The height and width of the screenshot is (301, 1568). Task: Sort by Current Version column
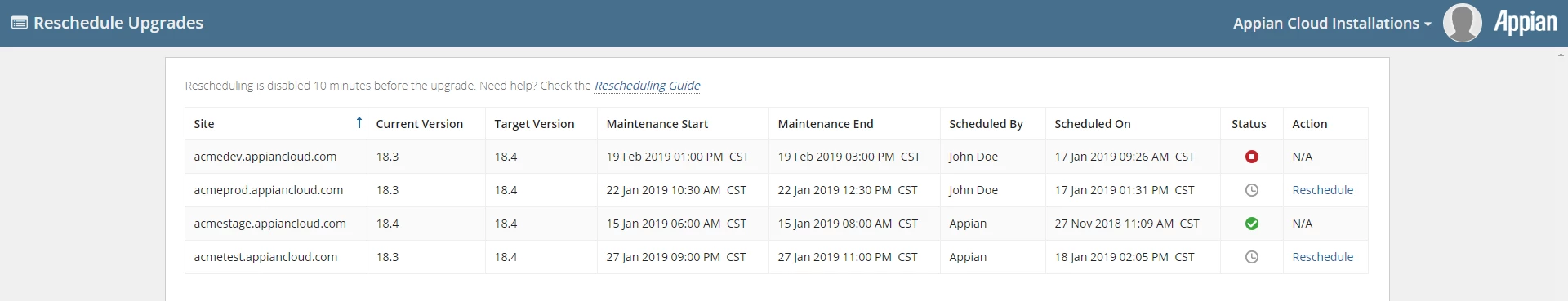pos(419,124)
